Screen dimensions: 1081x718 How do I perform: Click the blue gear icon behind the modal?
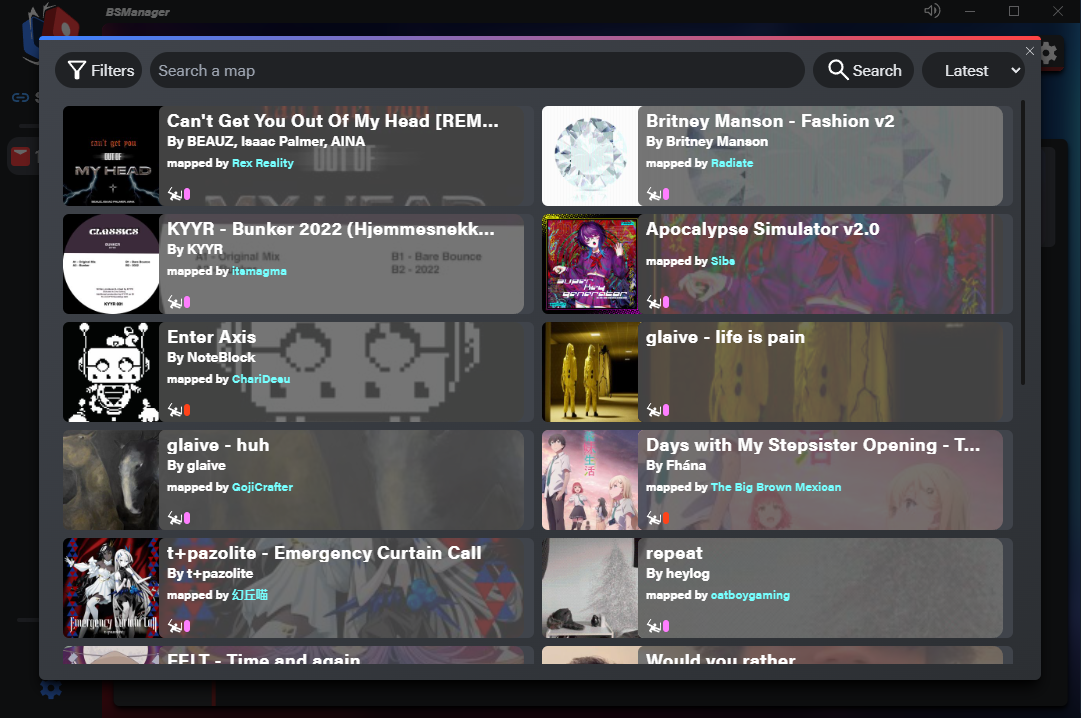pos(50,688)
